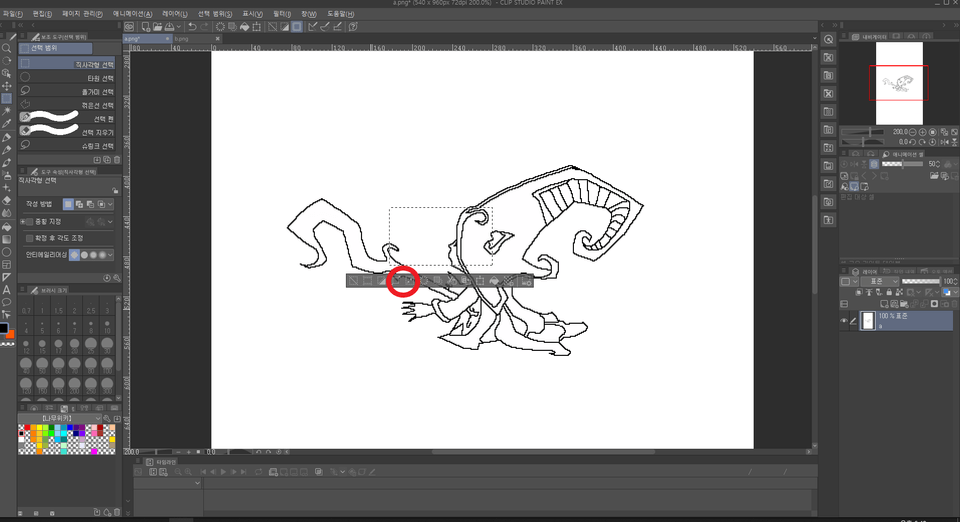Expand 종횡 지정 plus expander
This screenshot has height=522, width=960.
(23, 222)
